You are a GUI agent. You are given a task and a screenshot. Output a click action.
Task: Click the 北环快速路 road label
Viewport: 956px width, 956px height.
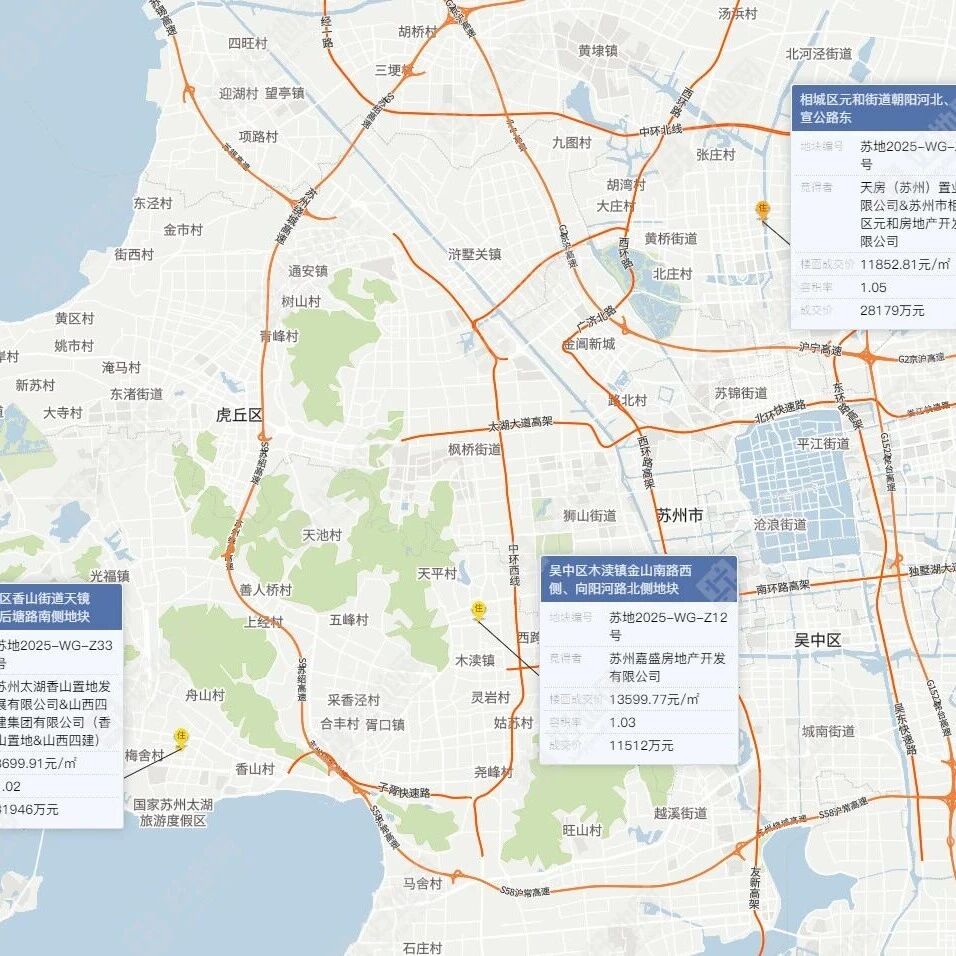point(780,412)
